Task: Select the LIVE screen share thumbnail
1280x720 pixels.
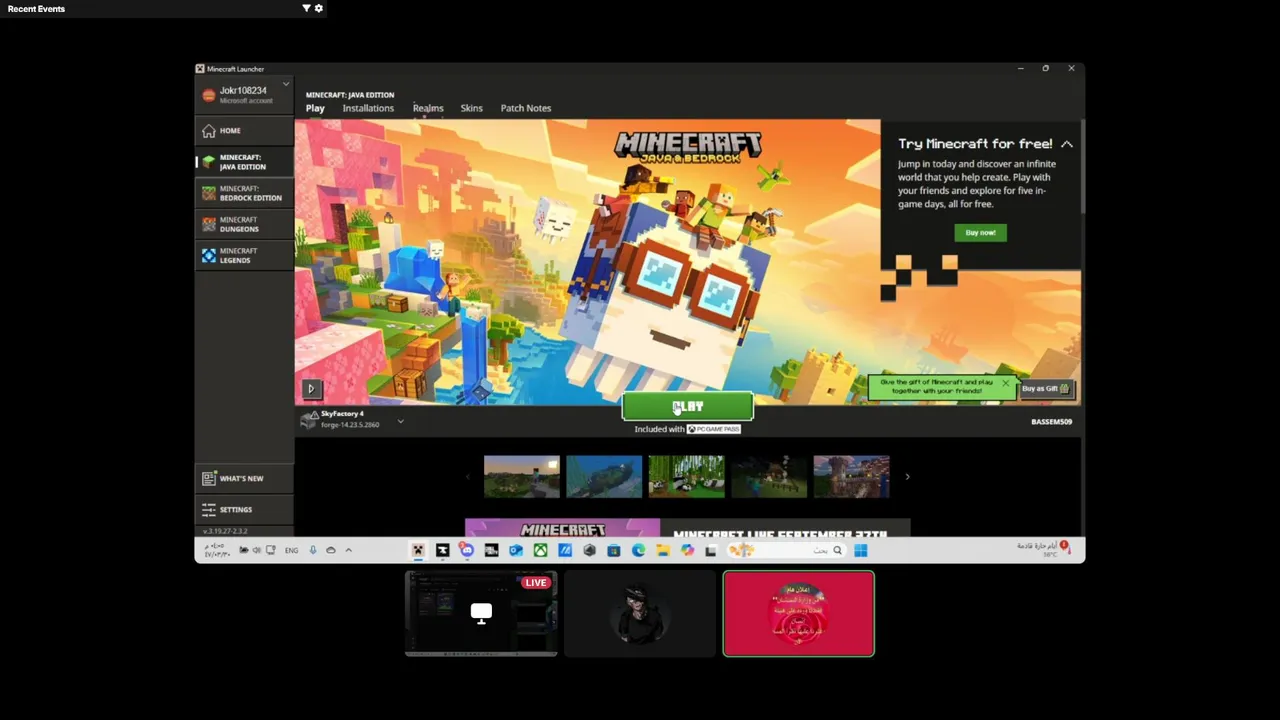Action: [481, 613]
